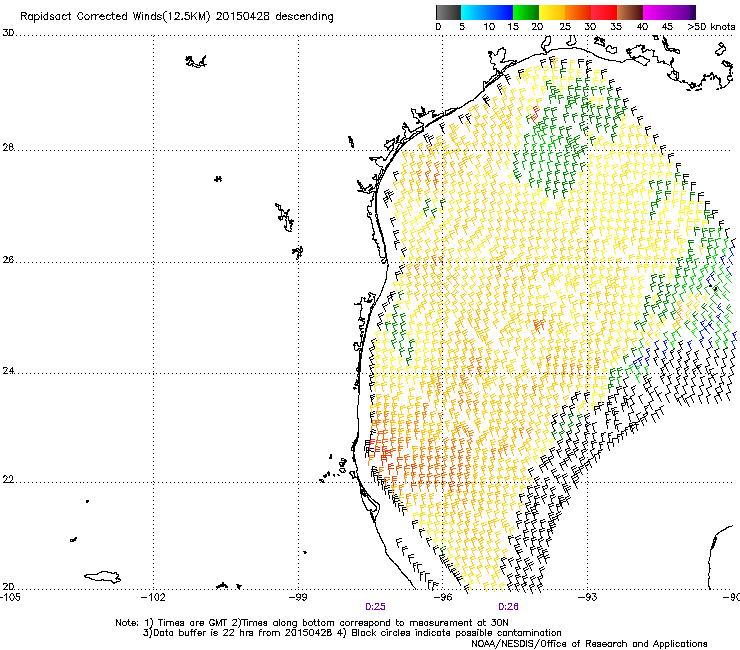Click the latitude label 28
Viewport: 740px width, 650px height.
(8, 148)
